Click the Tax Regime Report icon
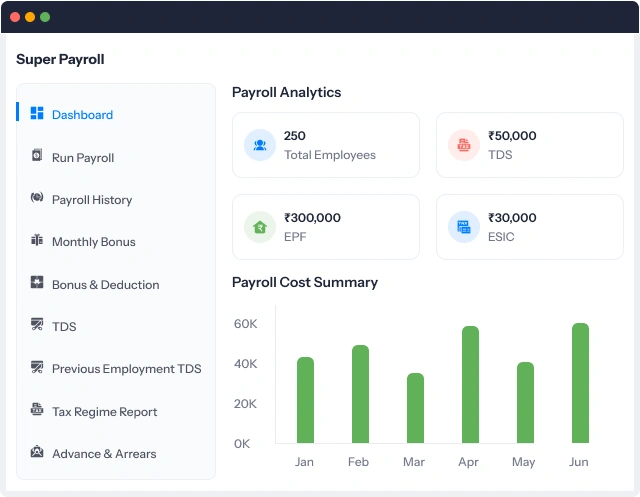The image size is (640, 497). click(37, 409)
